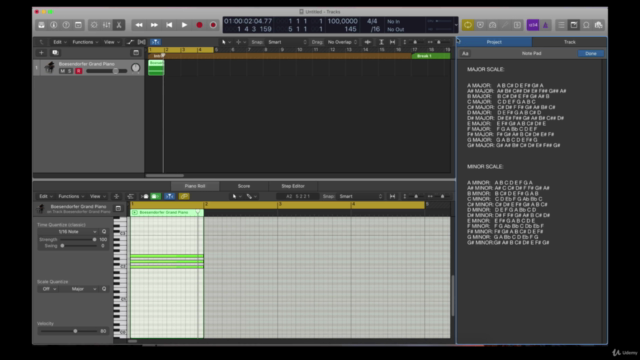Mute the Boesendorfer Grand Piano track

[62, 71]
